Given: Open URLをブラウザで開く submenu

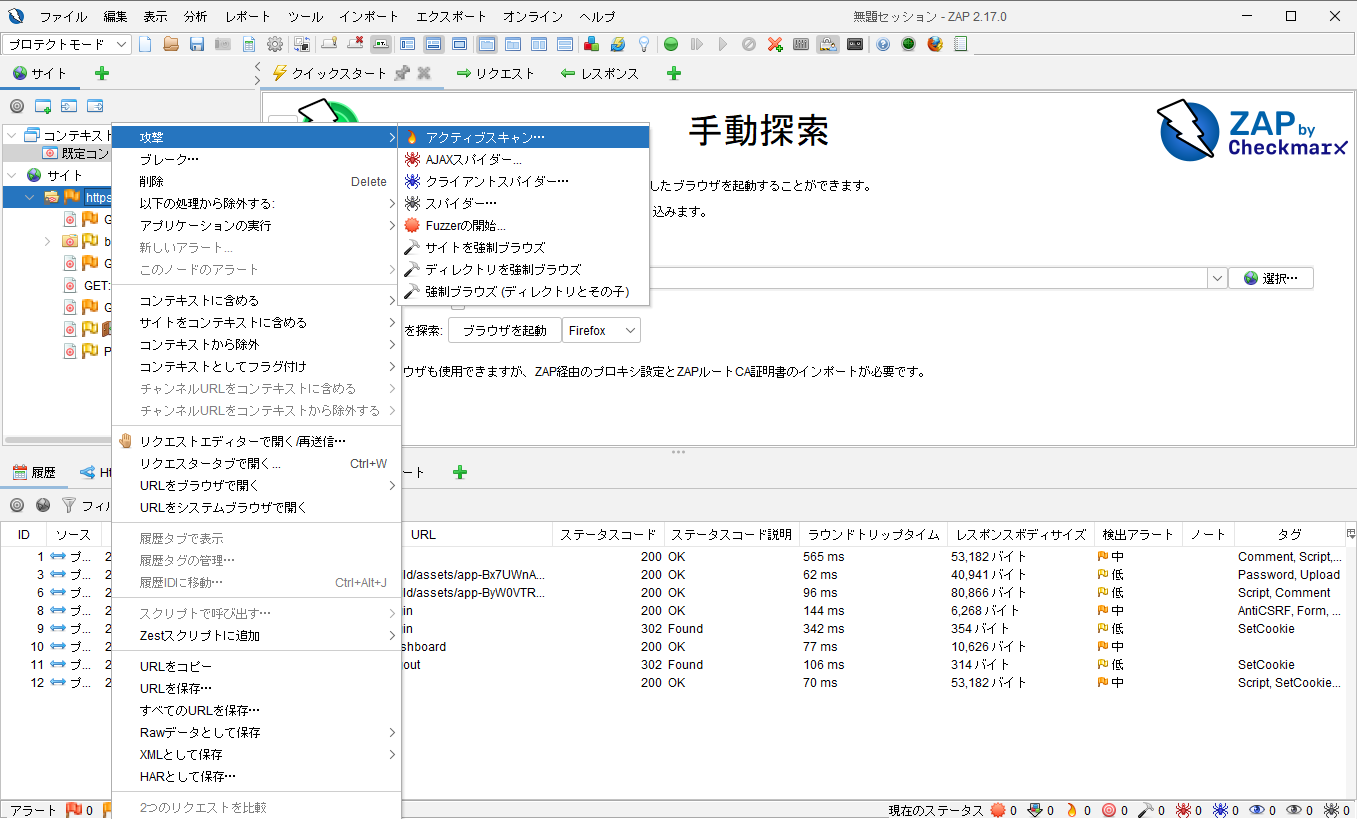Looking at the screenshot, I should 256,485.
